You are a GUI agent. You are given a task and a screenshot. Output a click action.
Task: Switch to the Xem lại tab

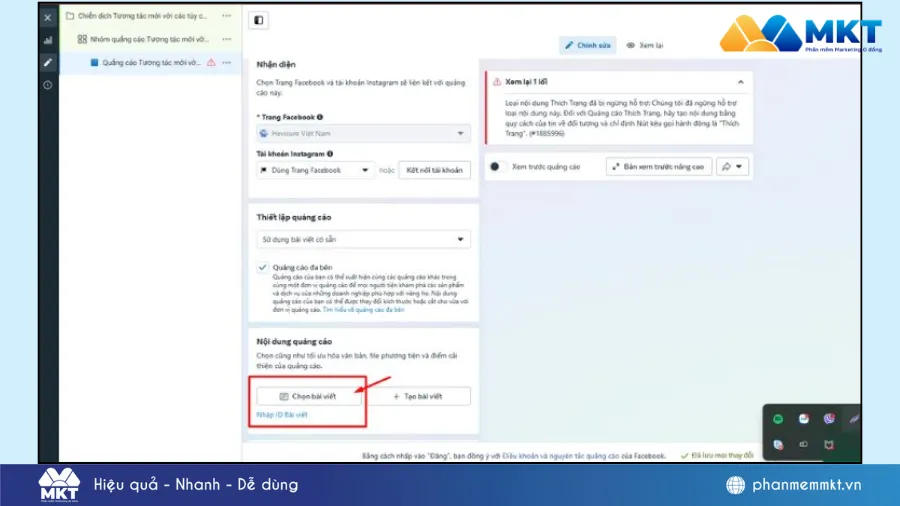645,45
